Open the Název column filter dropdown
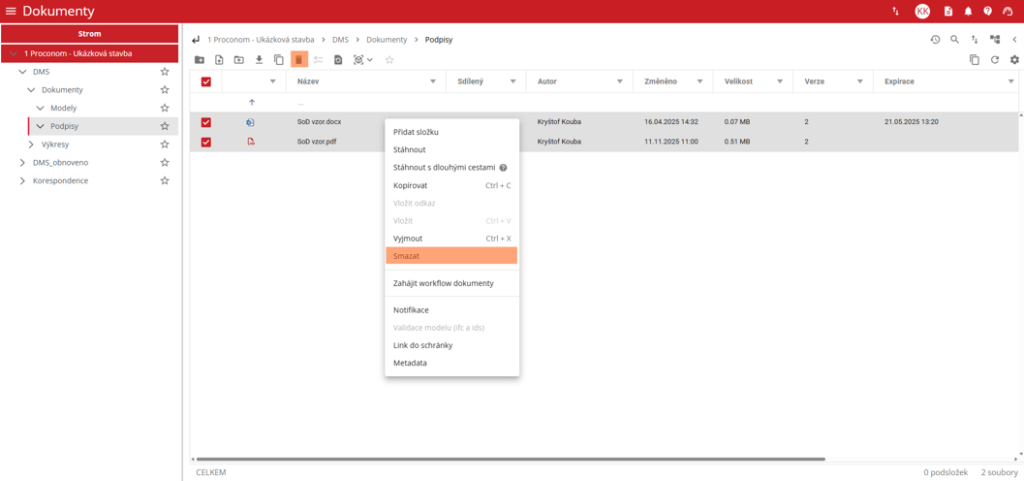This screenshot has height=481, width=1024. tap(433, 81)
